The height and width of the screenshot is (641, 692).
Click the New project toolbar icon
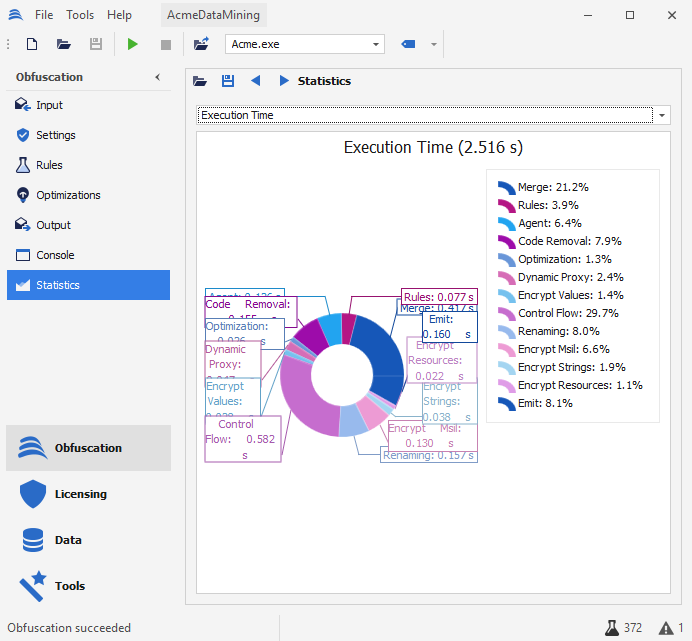32,44
